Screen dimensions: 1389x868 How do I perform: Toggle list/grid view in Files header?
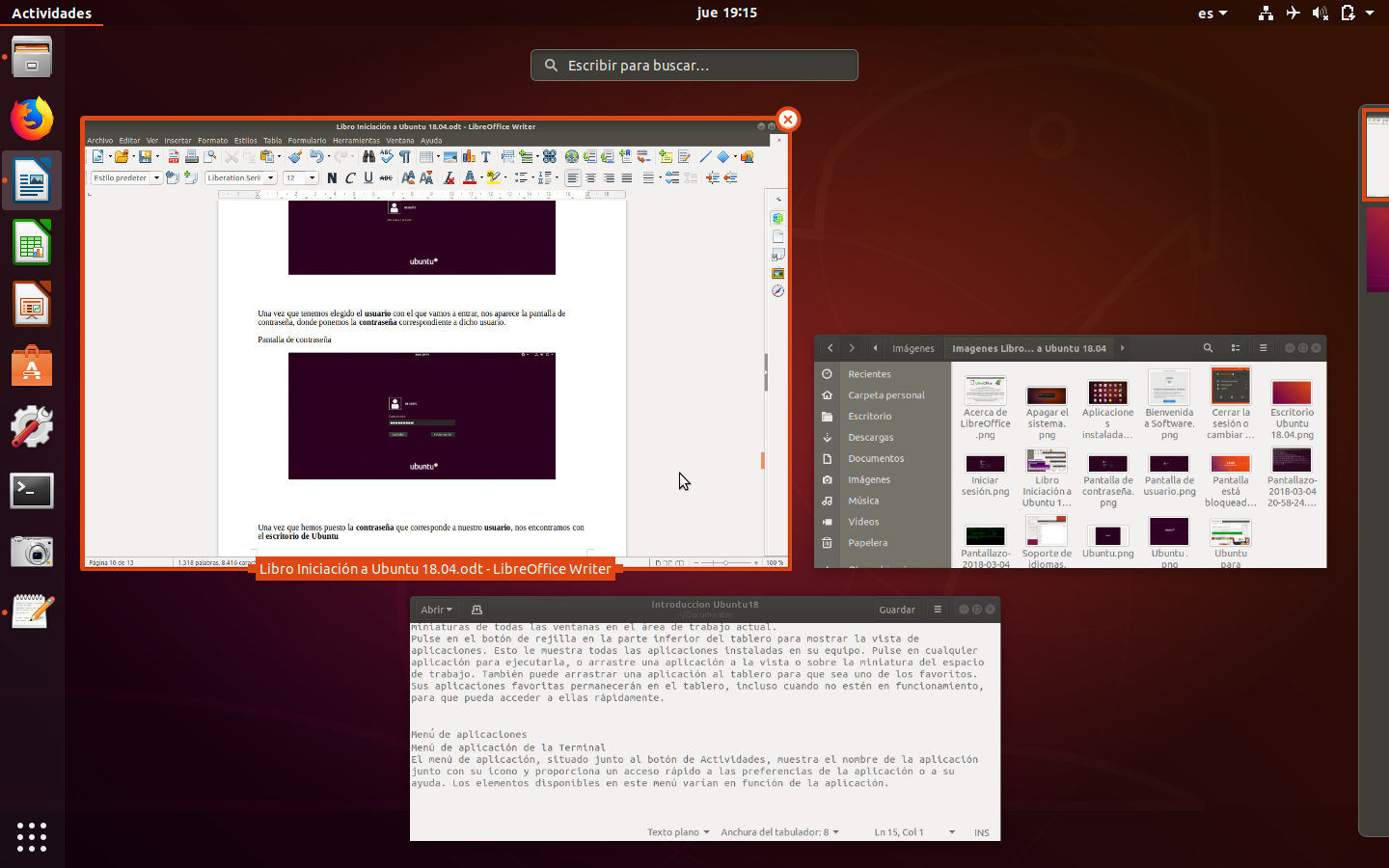(x=1236, y=348)
